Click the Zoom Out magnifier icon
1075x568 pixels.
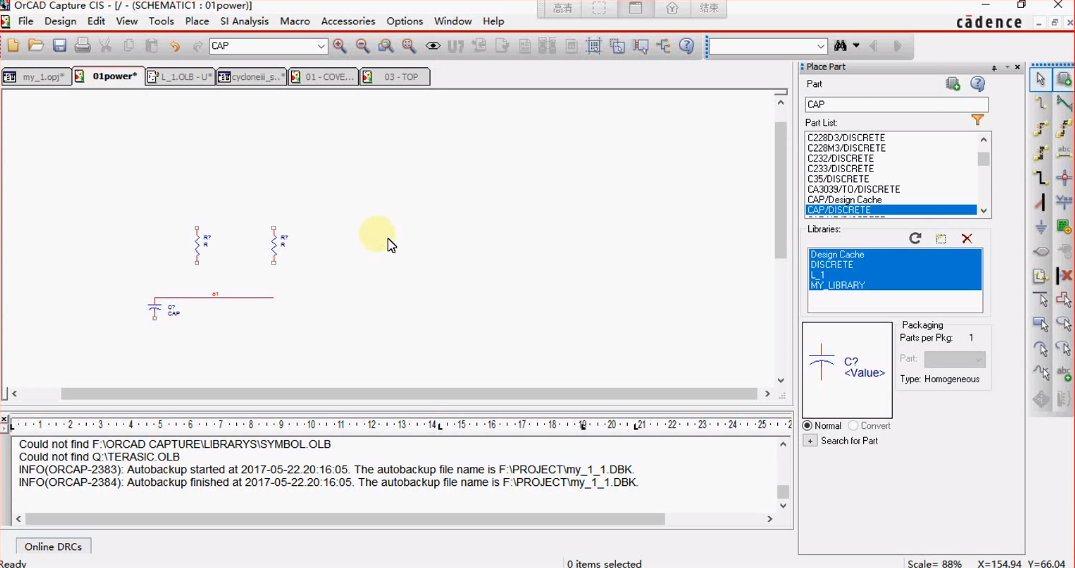tap(363, 46)
